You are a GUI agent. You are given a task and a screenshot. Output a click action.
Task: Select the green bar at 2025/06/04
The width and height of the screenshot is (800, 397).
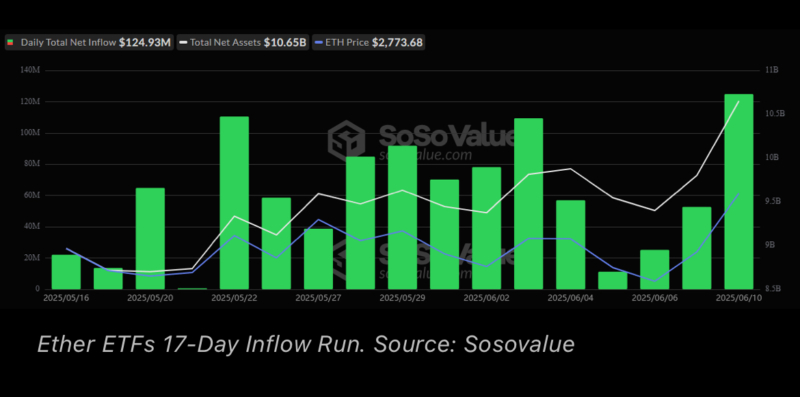[570, 245]
